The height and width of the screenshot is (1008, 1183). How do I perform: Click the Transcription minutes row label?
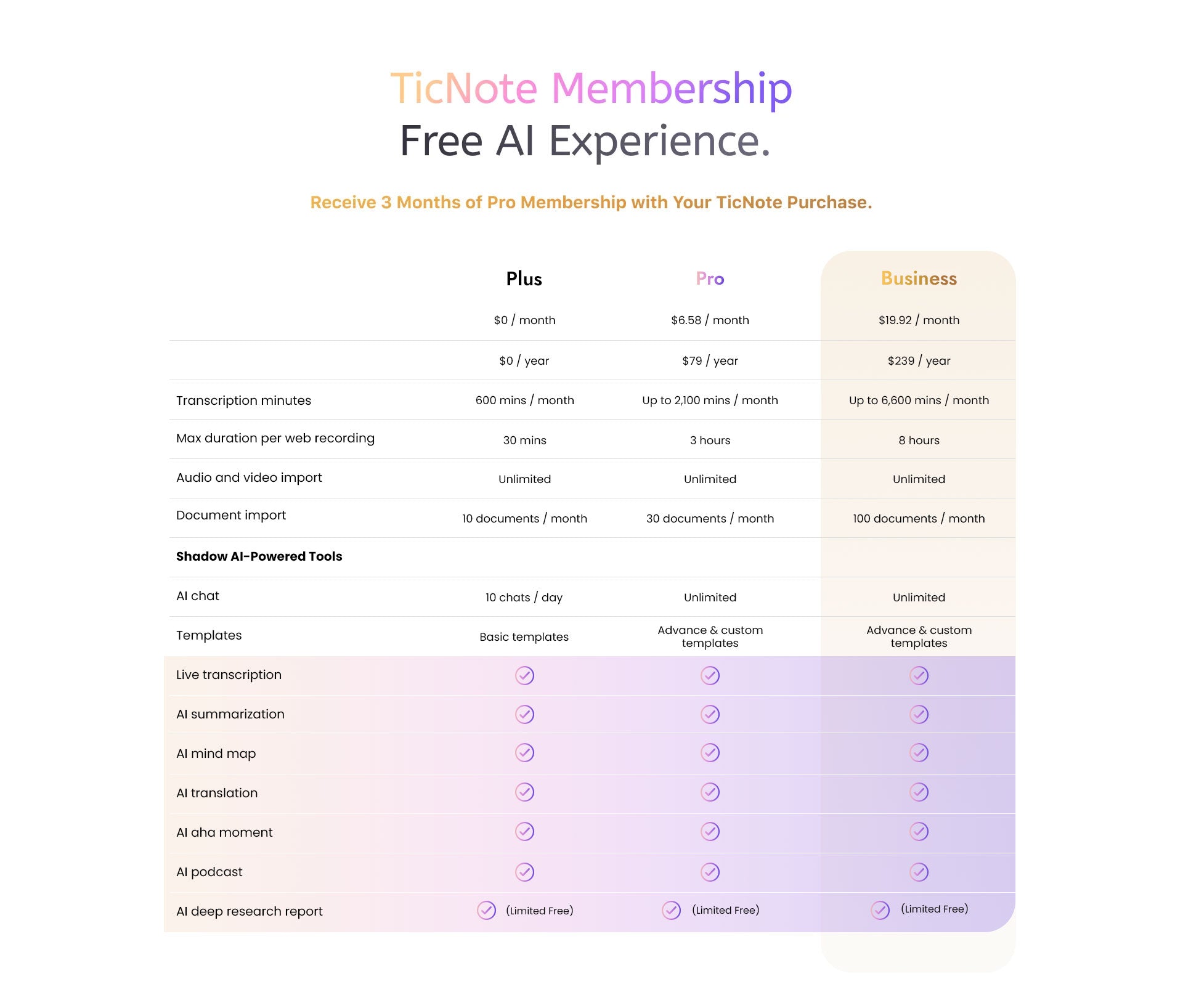click(x=243, y=400)
